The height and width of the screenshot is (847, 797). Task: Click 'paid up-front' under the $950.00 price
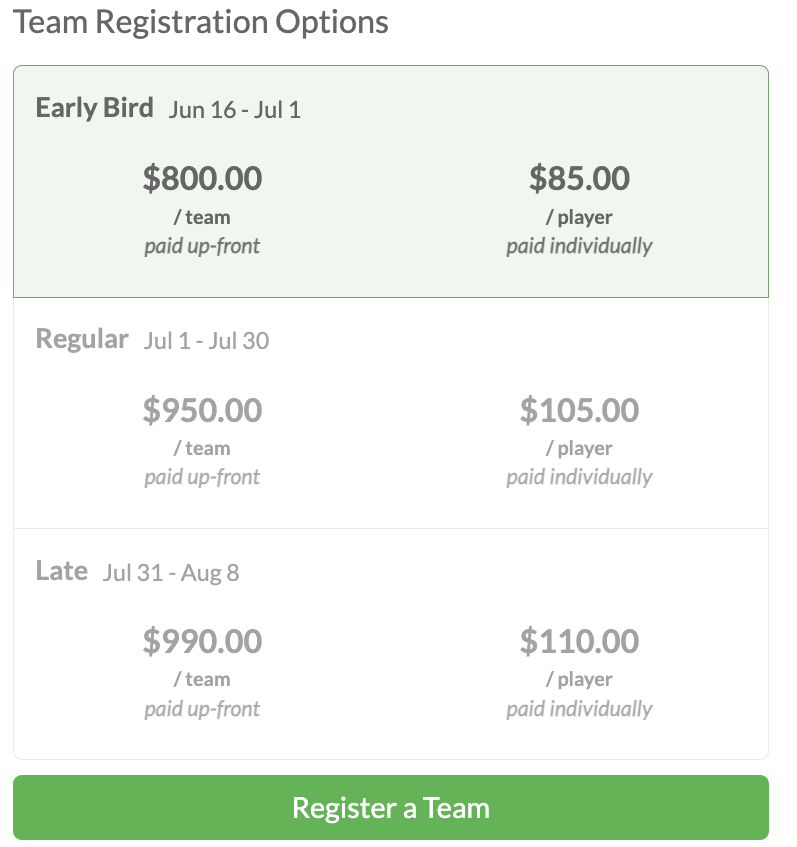[202, 478]
